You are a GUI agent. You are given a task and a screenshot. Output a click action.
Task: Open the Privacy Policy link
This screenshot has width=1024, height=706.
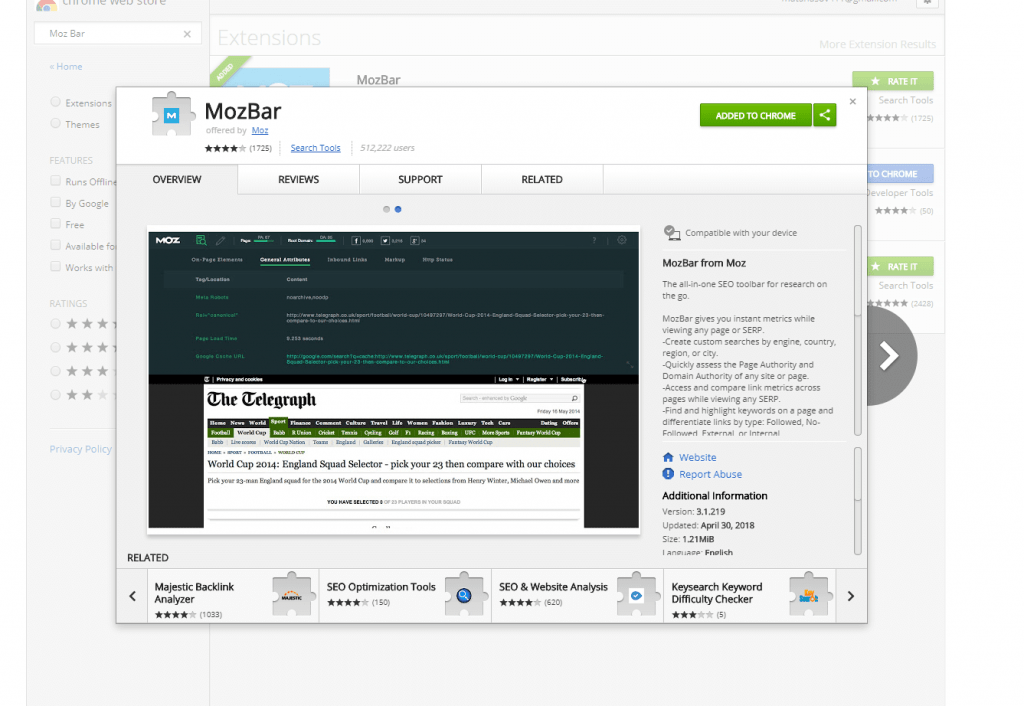[x=80, y=448]
